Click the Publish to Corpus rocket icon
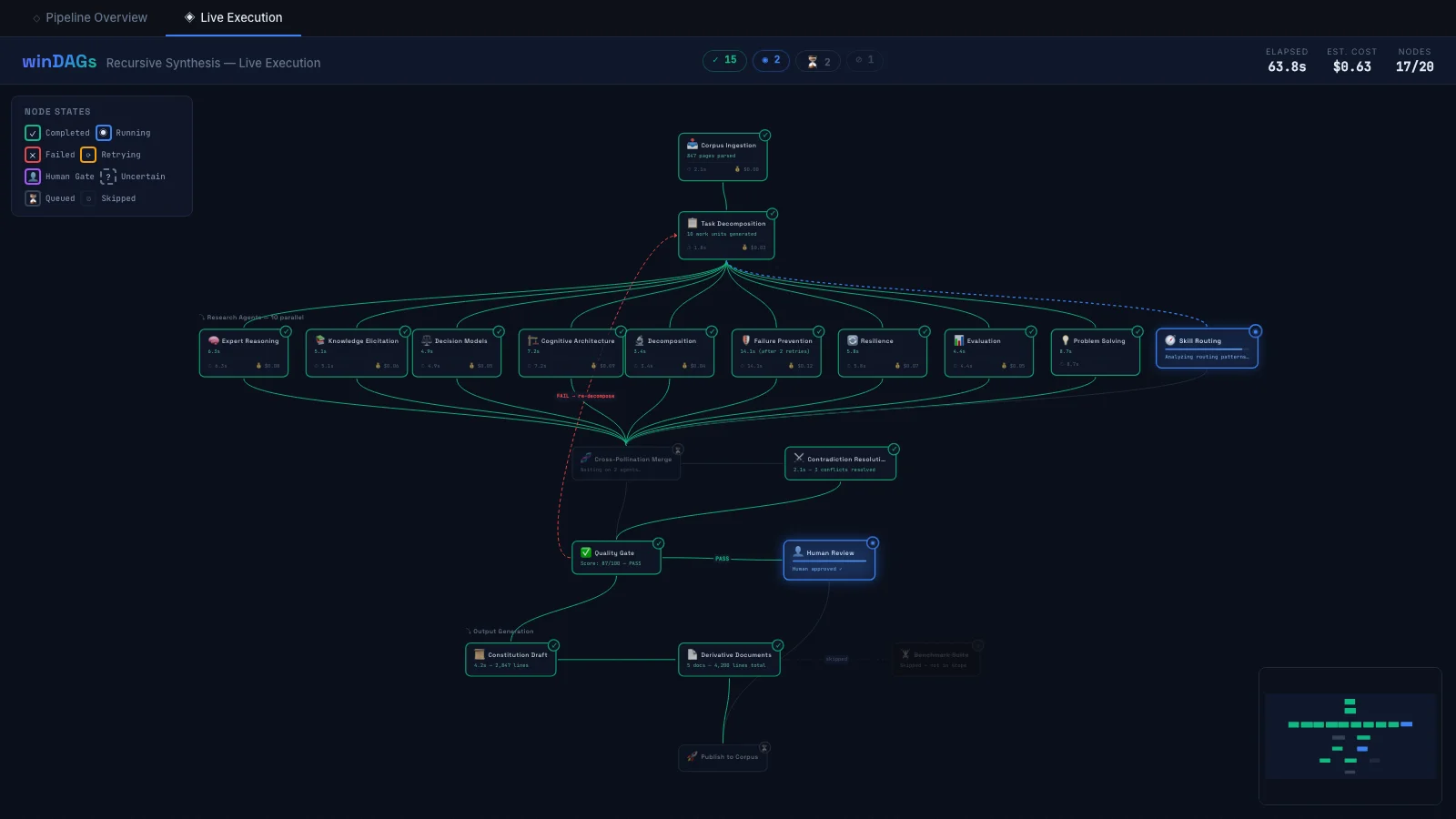This screenshot has height=819, width=1456. 692,756
